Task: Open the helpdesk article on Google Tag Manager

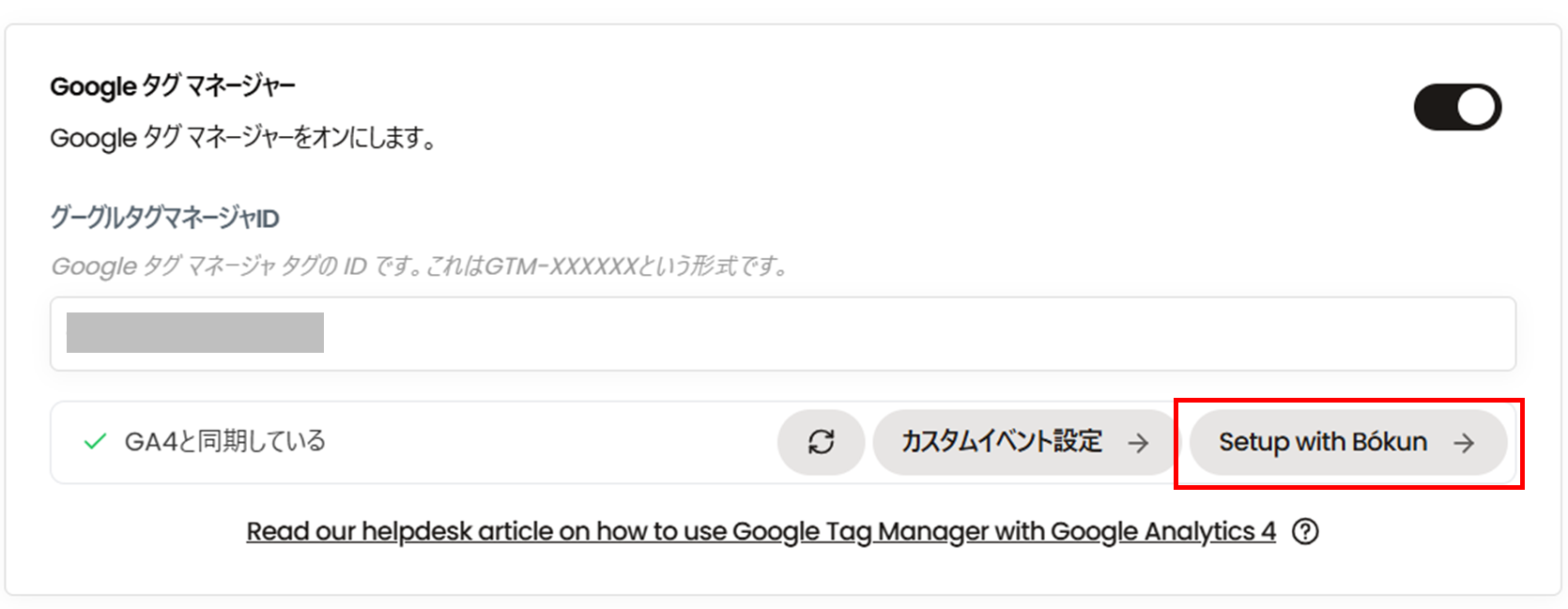Action: 761,532
